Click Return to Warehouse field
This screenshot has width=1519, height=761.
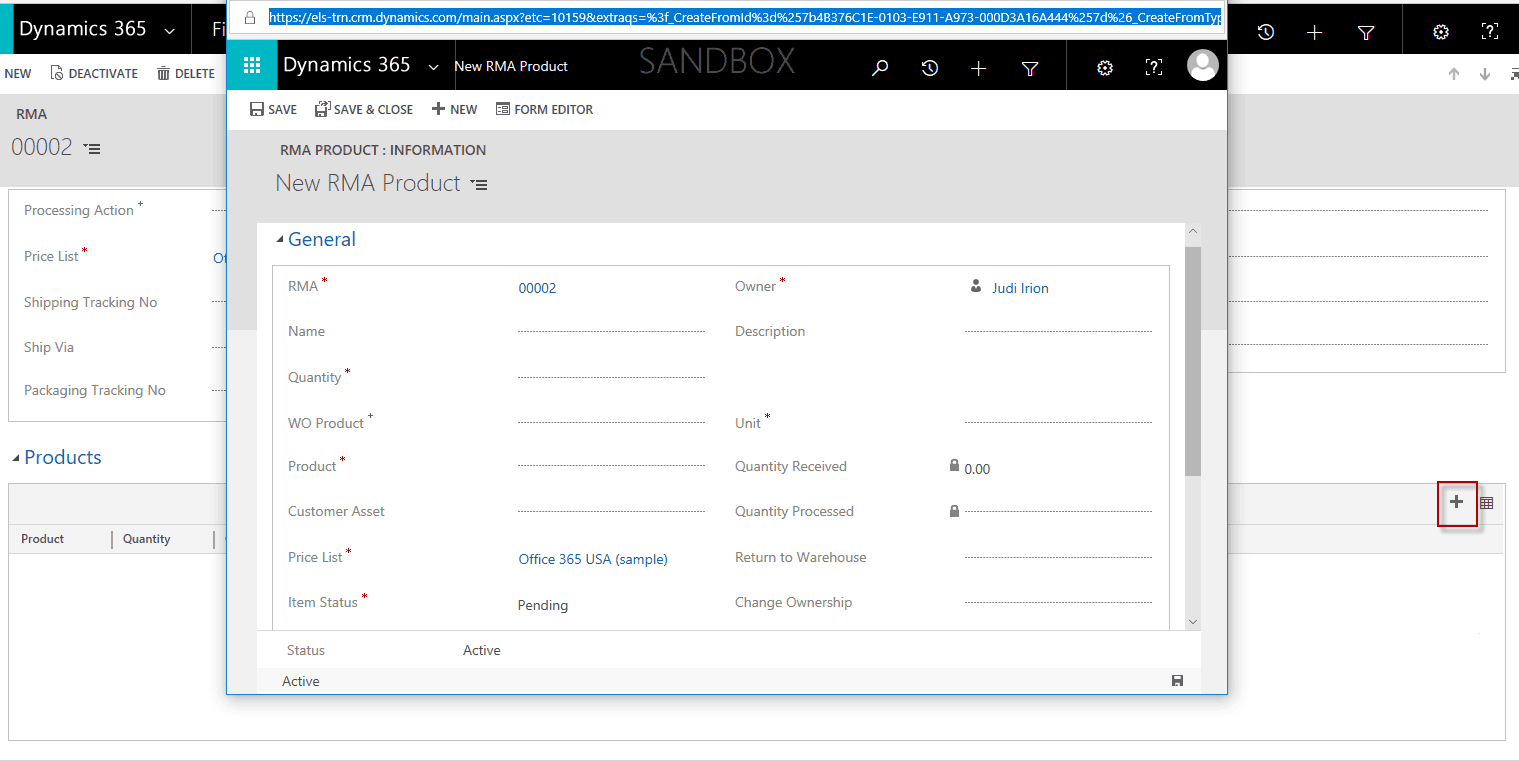[1058, 557]
